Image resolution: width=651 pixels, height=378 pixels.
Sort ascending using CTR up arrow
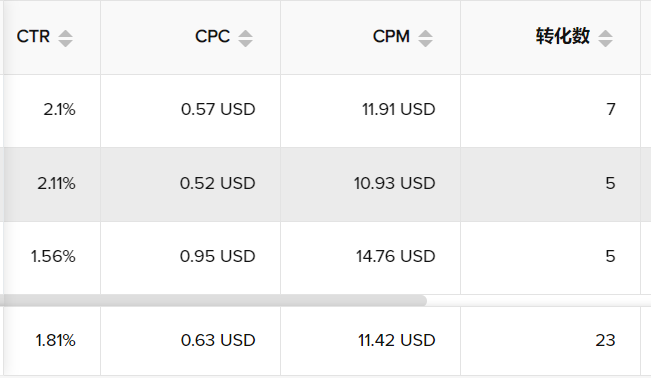65,34
